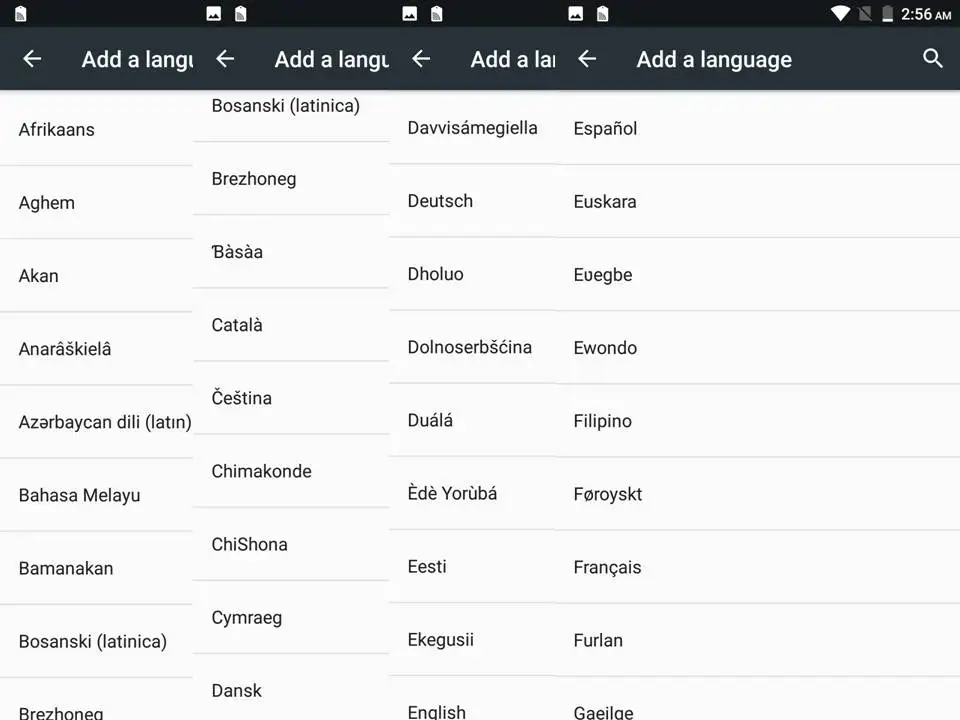The image size is (960, 720).
Task: Tap the battery icon in the status bar
Action: 886,14
